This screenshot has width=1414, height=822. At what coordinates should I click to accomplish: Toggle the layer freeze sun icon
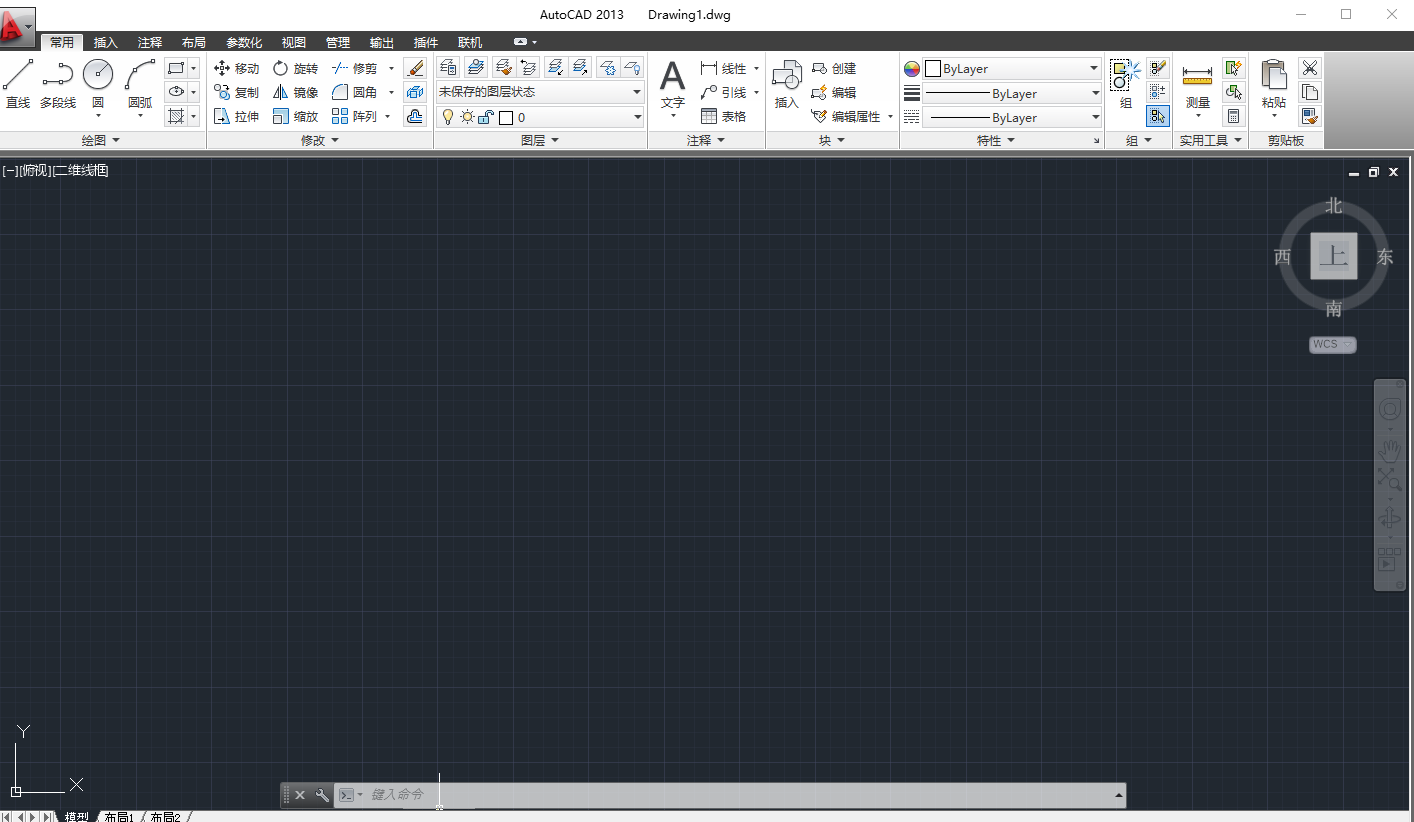pyautogui.click(x=465, y=117)
